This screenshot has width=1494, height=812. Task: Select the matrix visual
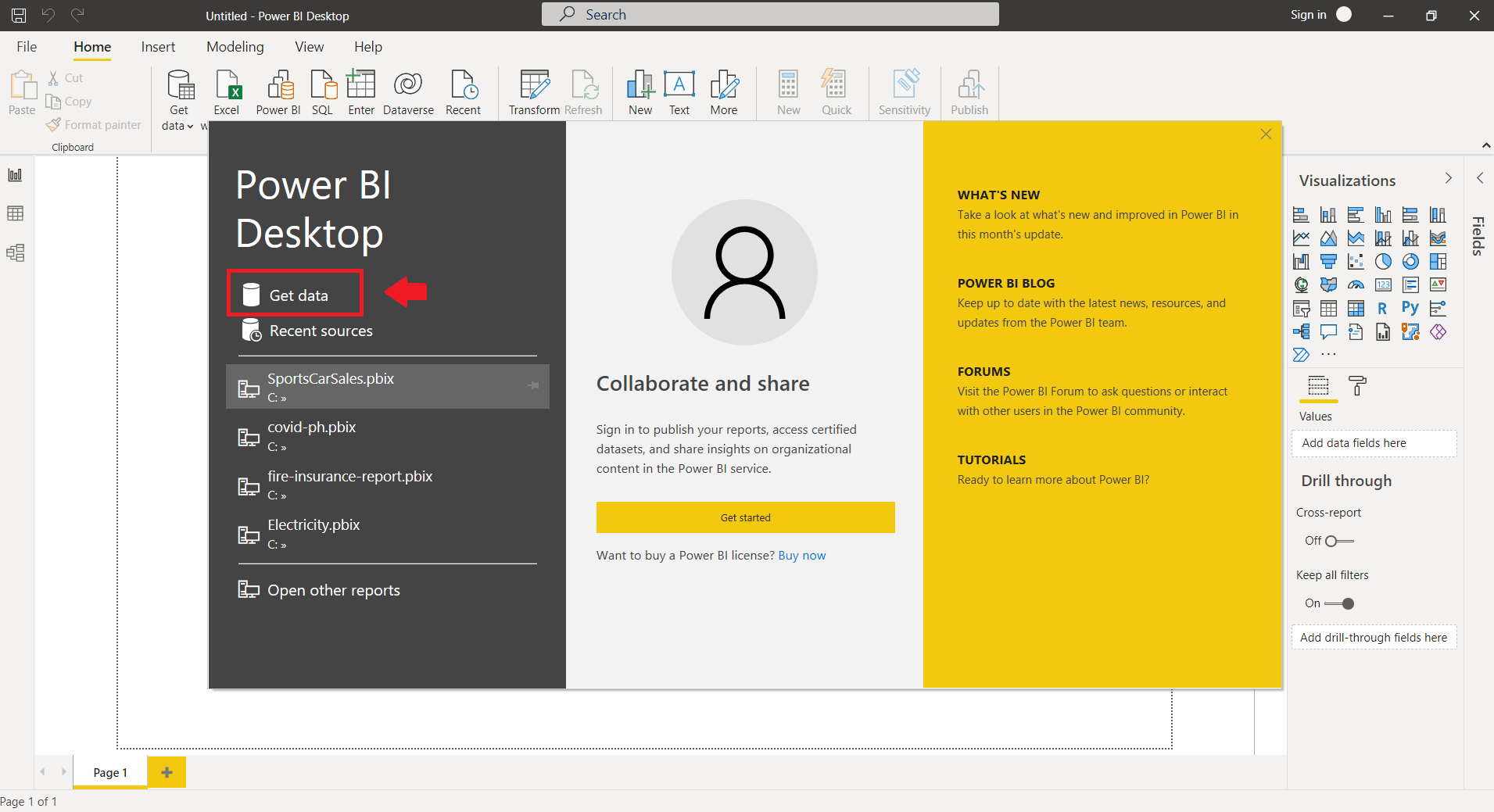[x=1356, y=309]
